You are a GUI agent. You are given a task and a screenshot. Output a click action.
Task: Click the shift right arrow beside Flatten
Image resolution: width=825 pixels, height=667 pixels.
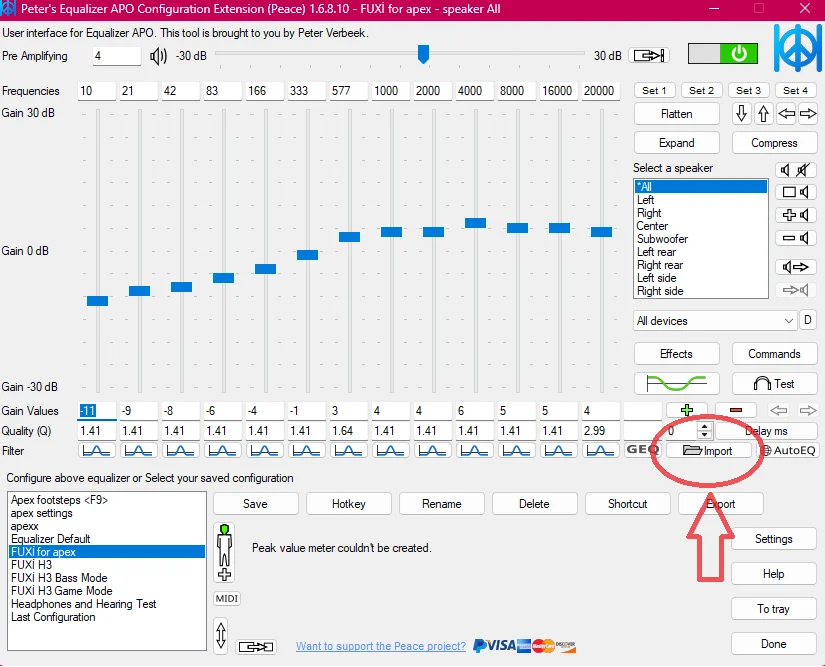tap(808, 114)
